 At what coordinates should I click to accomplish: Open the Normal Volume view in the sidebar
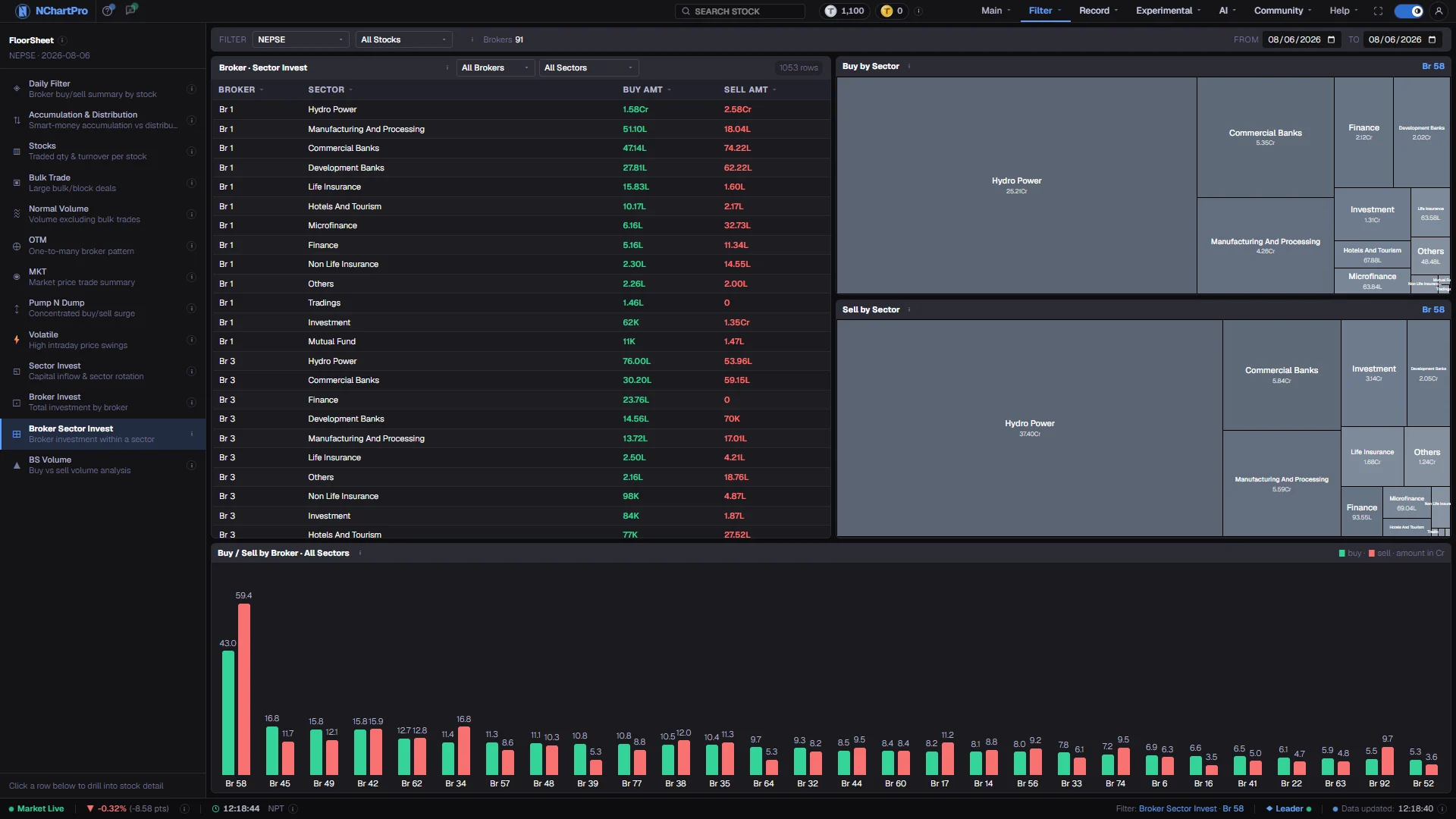(x=102, y=214)
